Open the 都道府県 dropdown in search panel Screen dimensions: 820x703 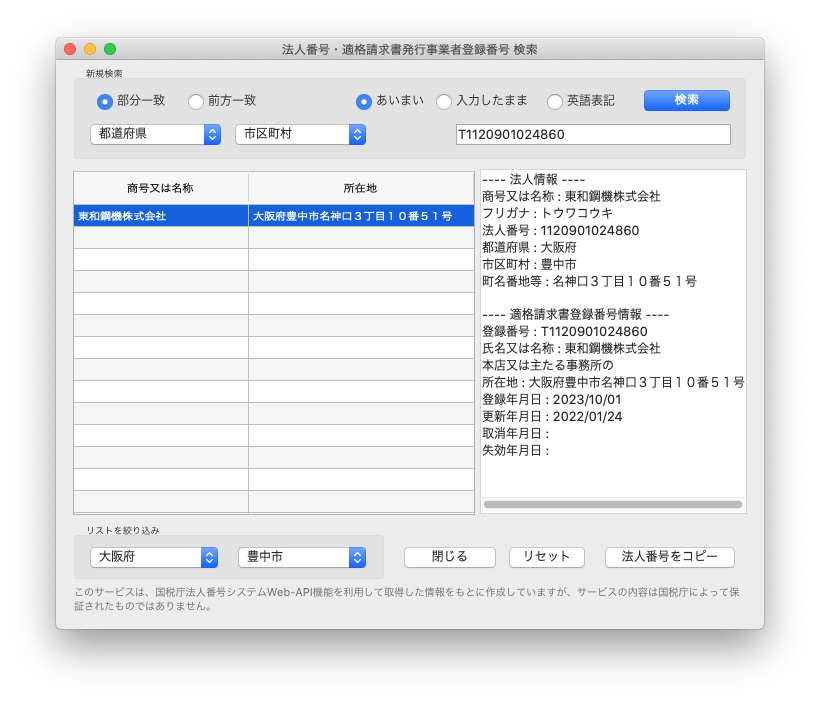[155, 134]
